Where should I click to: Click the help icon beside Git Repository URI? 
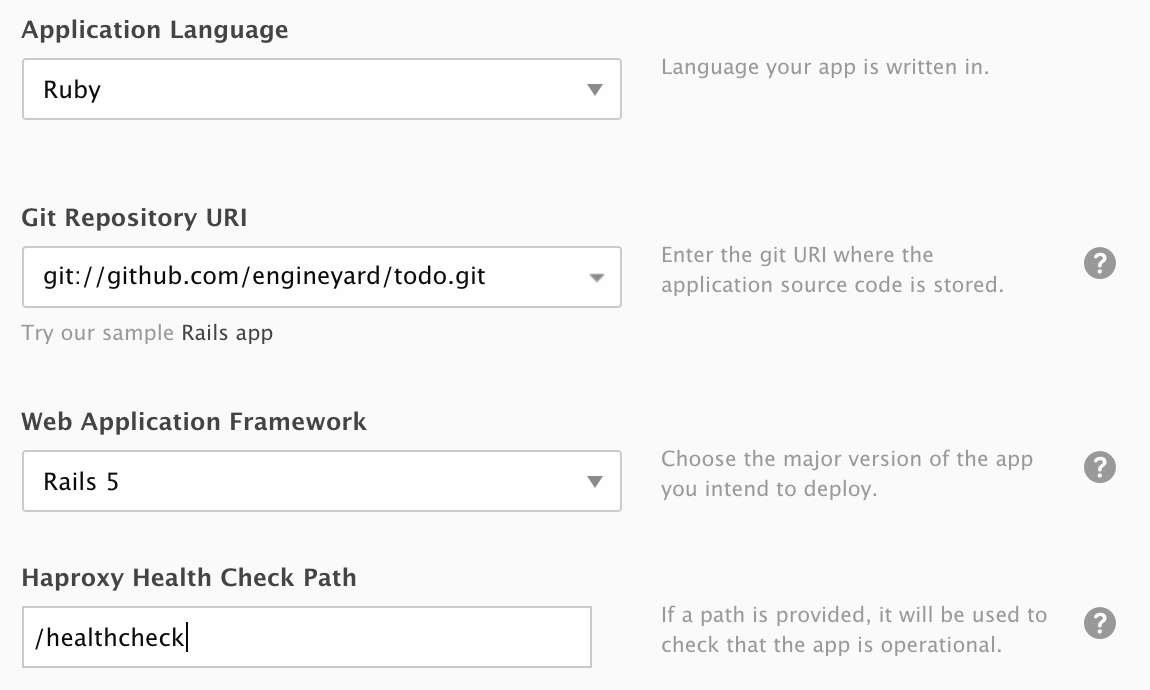[x=1099, y=264]
